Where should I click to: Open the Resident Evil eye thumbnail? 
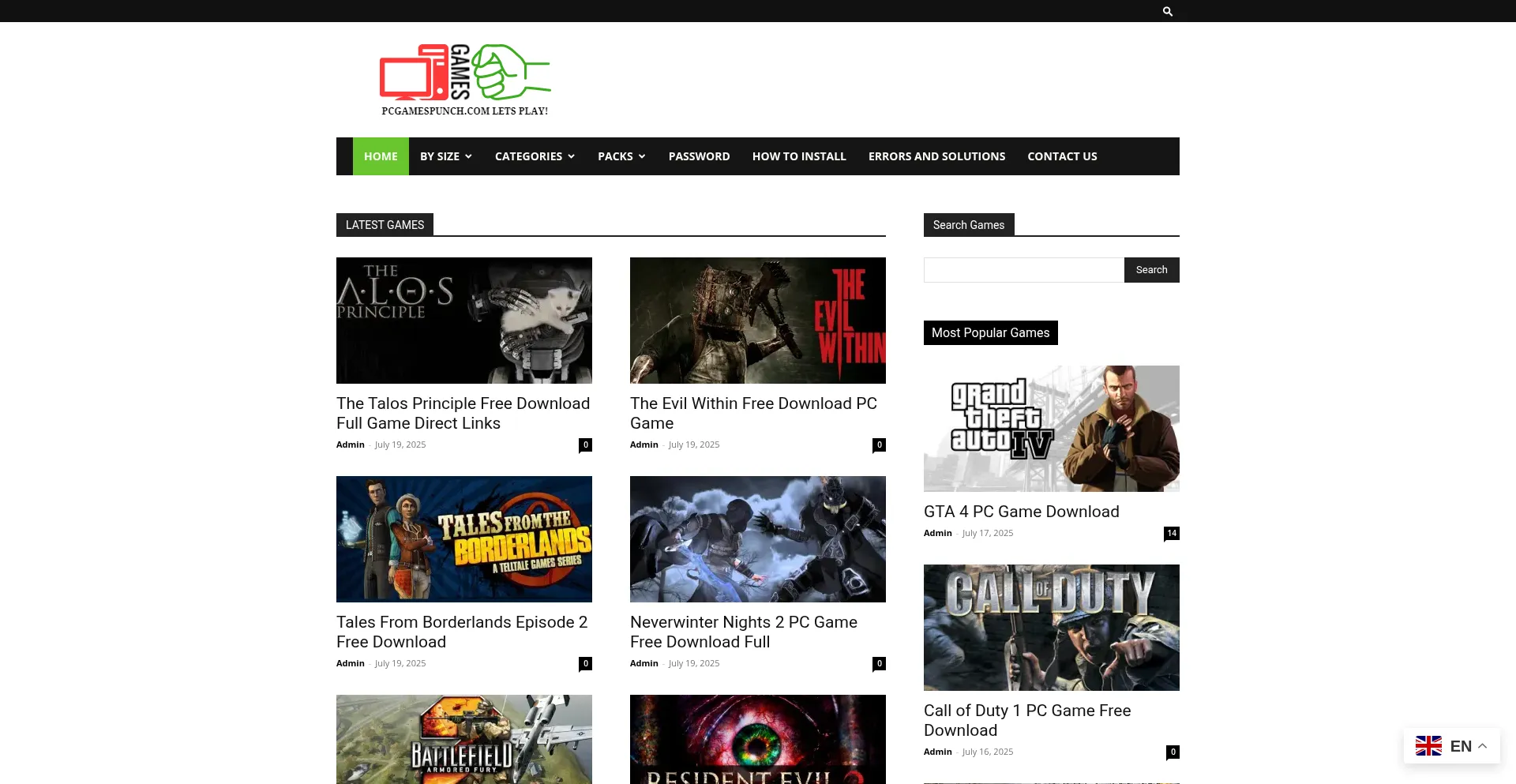[x=758, y=739]
